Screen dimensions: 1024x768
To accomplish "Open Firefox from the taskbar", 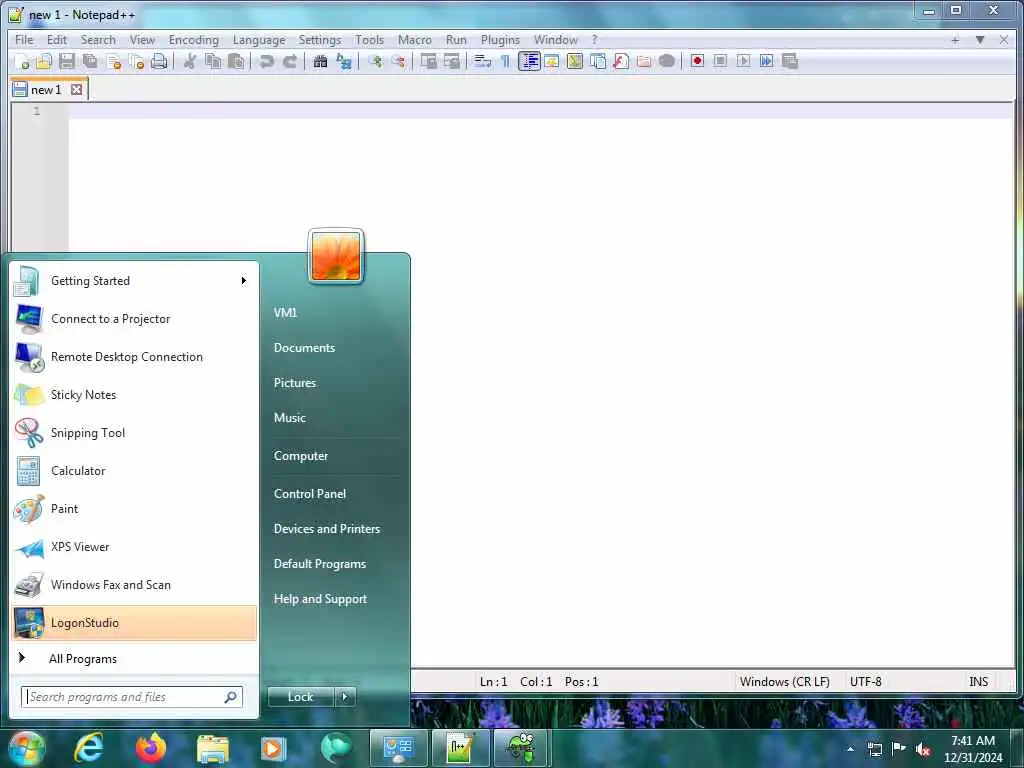I will point(150,748).
